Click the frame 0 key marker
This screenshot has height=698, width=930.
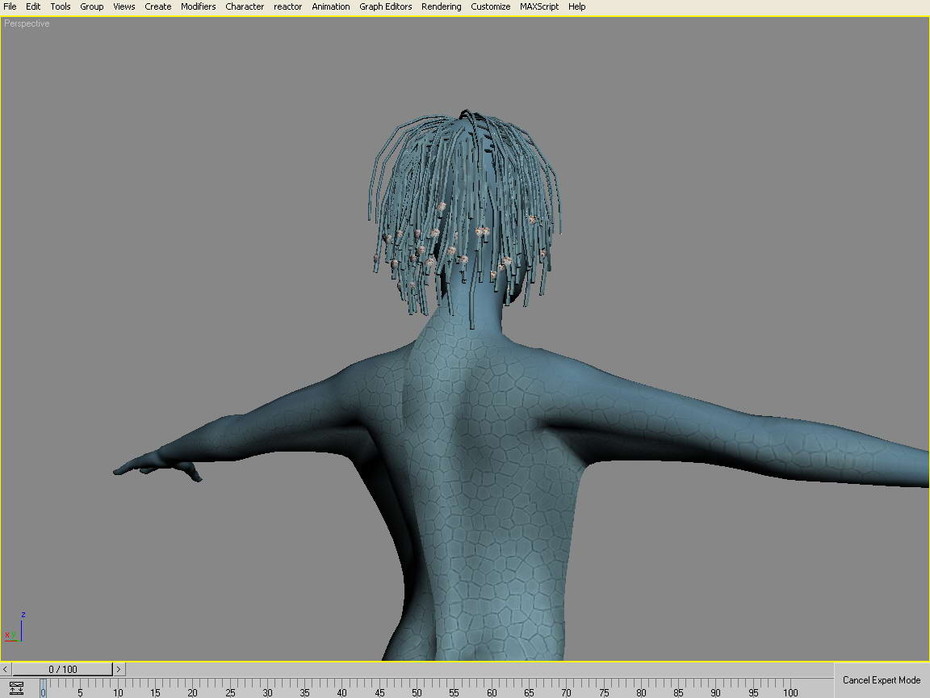click(x=43, y=689)
